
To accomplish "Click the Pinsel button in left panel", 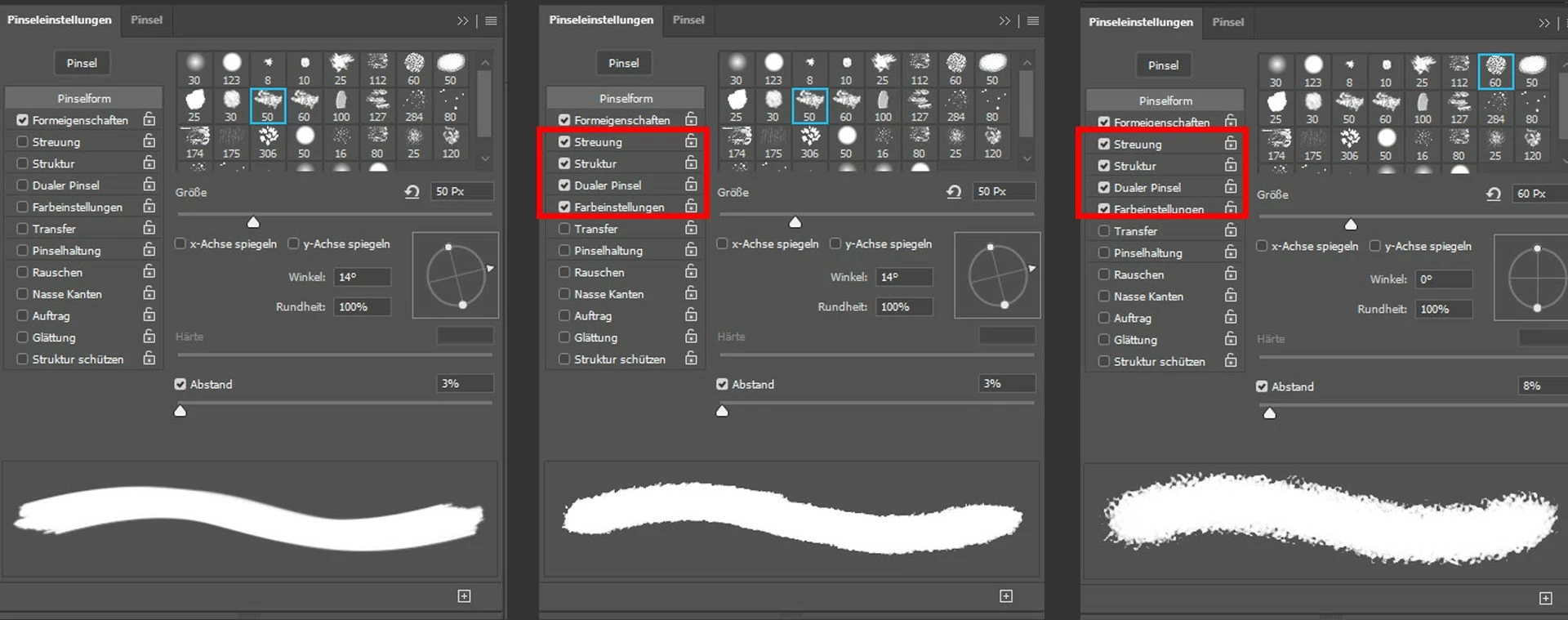I will [x=82, y=63].
